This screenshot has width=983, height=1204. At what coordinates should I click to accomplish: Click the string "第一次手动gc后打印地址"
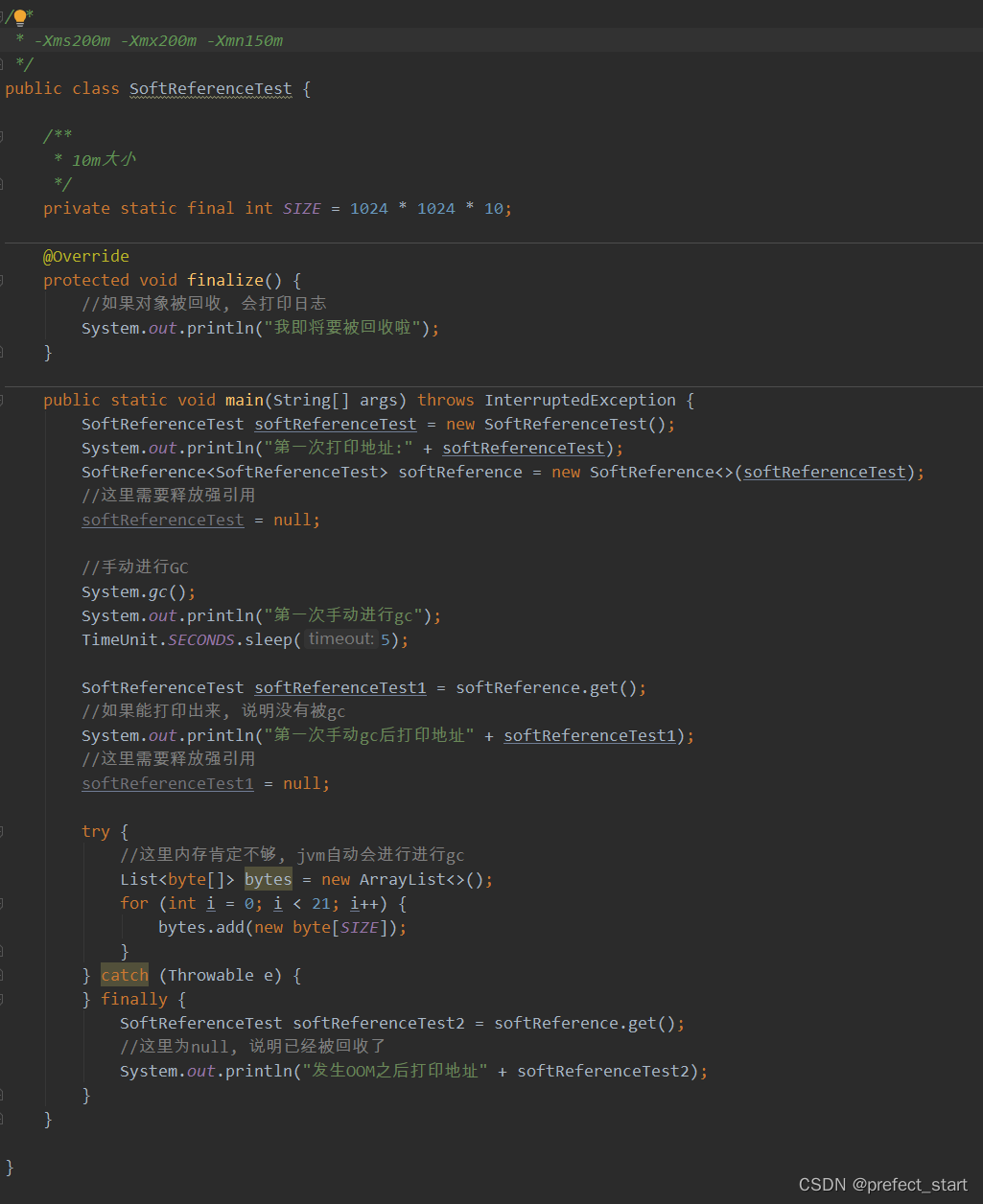coord(369,735)
